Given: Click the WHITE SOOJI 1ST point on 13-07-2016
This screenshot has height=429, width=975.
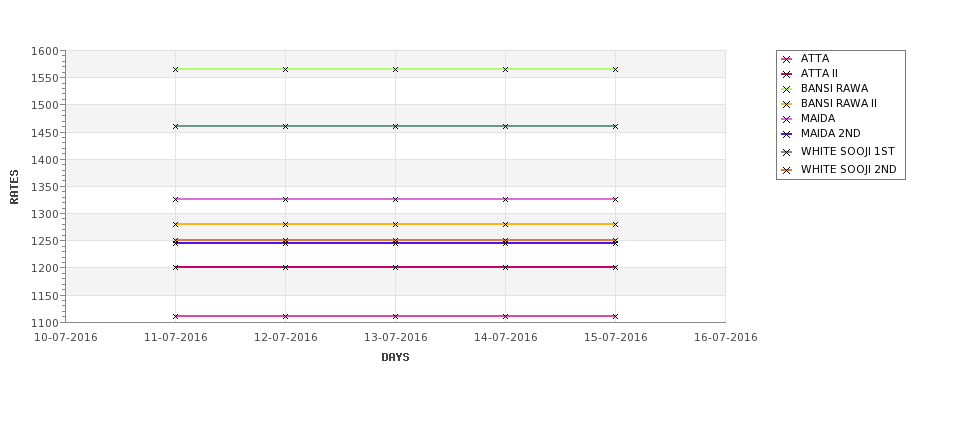Looking at the screenshot, I should click(x=395, y=126).
